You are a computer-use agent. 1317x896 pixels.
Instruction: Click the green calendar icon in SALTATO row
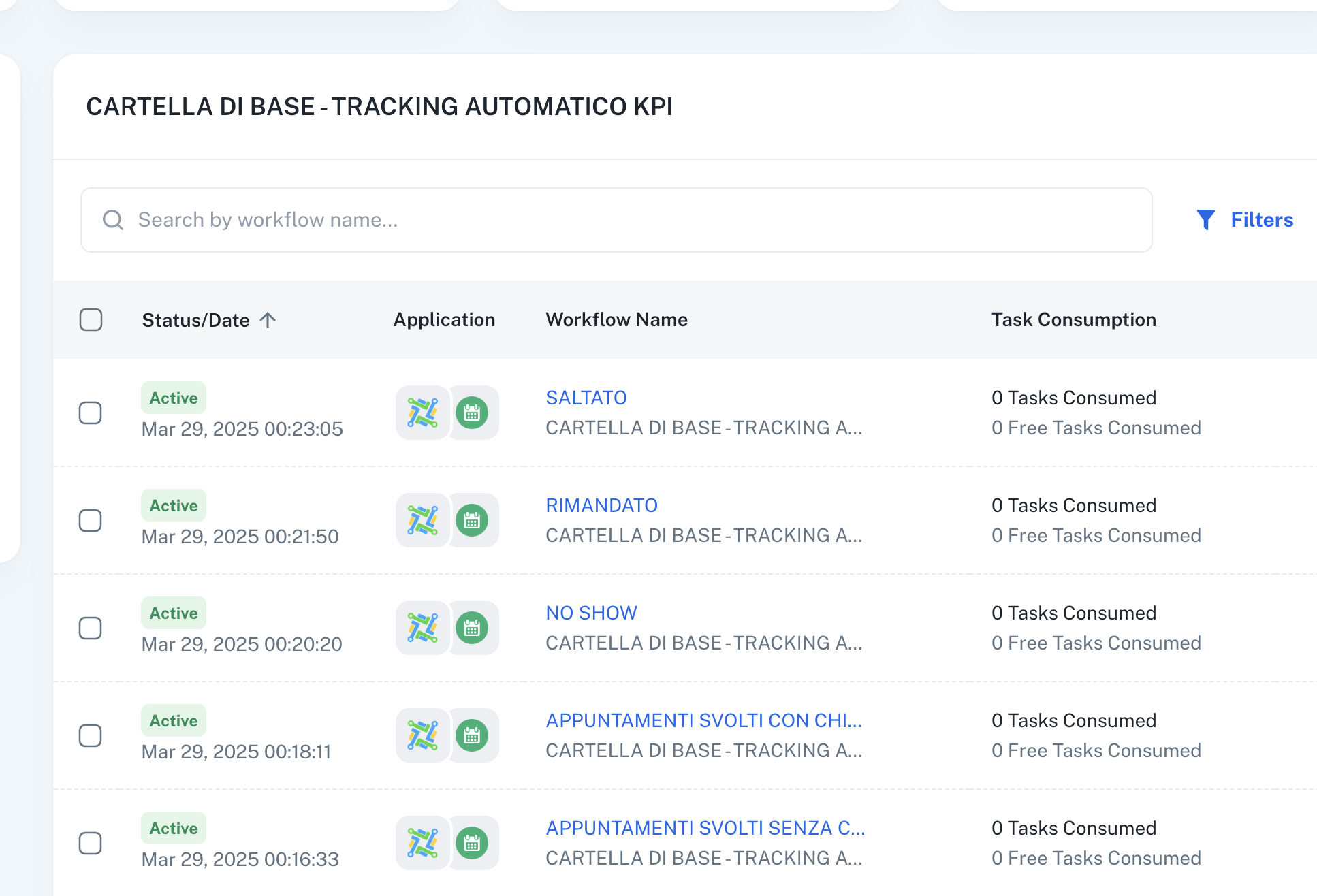pos(472,413)
